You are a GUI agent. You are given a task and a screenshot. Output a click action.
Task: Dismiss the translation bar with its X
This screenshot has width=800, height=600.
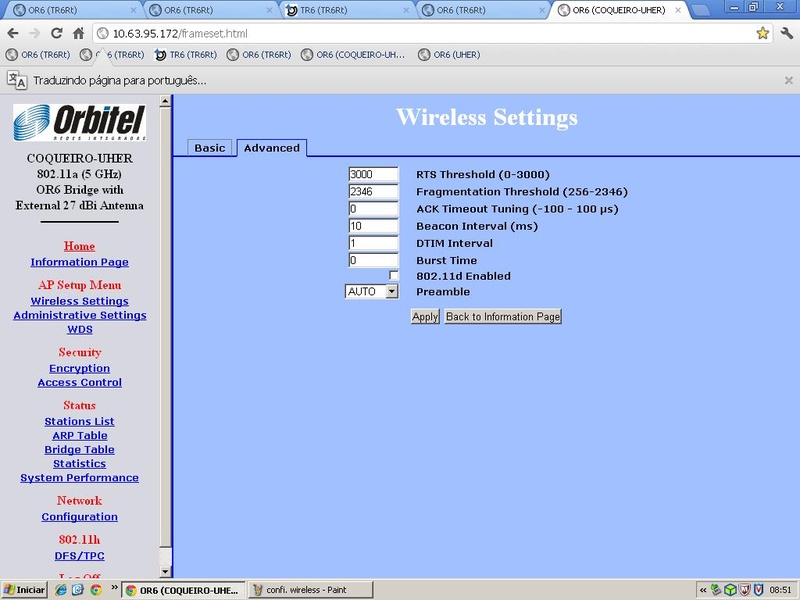tap(788, 80)
